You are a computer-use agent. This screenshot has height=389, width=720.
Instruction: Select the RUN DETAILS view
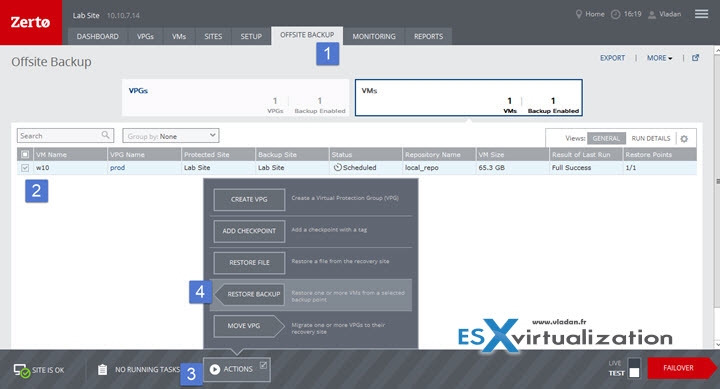point(651,138)
